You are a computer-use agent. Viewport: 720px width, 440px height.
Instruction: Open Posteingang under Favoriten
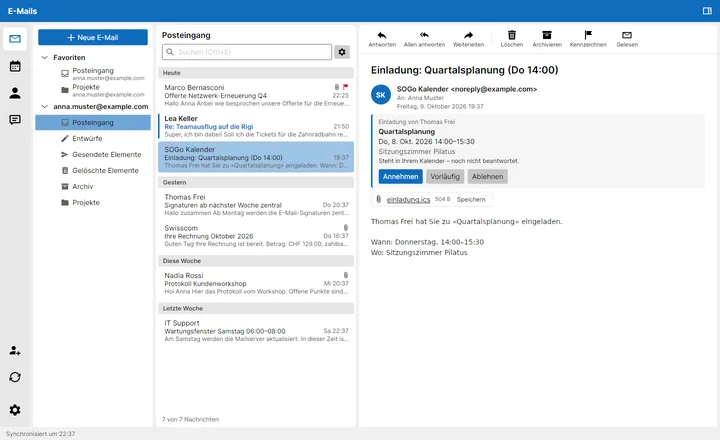[93, 73]
